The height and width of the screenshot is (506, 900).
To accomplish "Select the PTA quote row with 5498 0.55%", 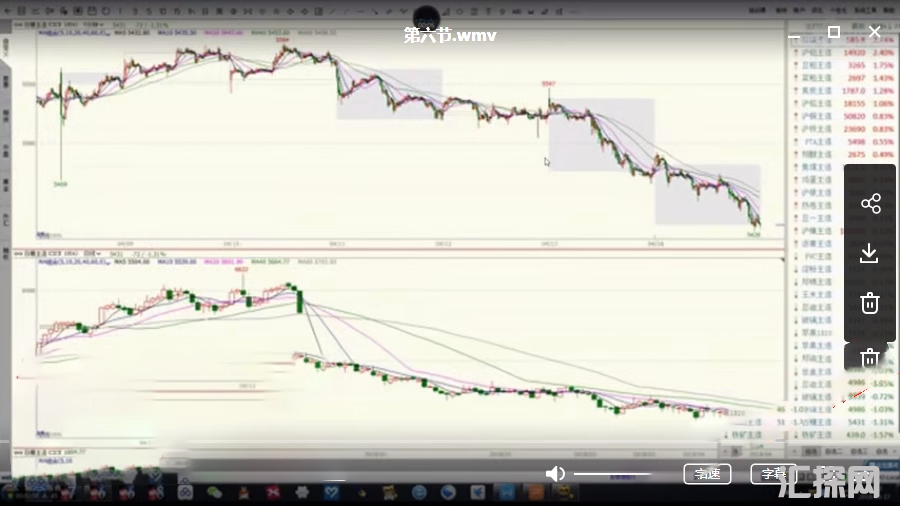I will click(844, 142).
